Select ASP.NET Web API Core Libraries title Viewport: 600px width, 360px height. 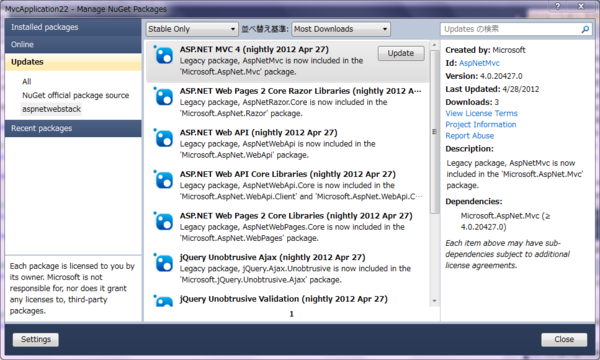pos(288,174)
